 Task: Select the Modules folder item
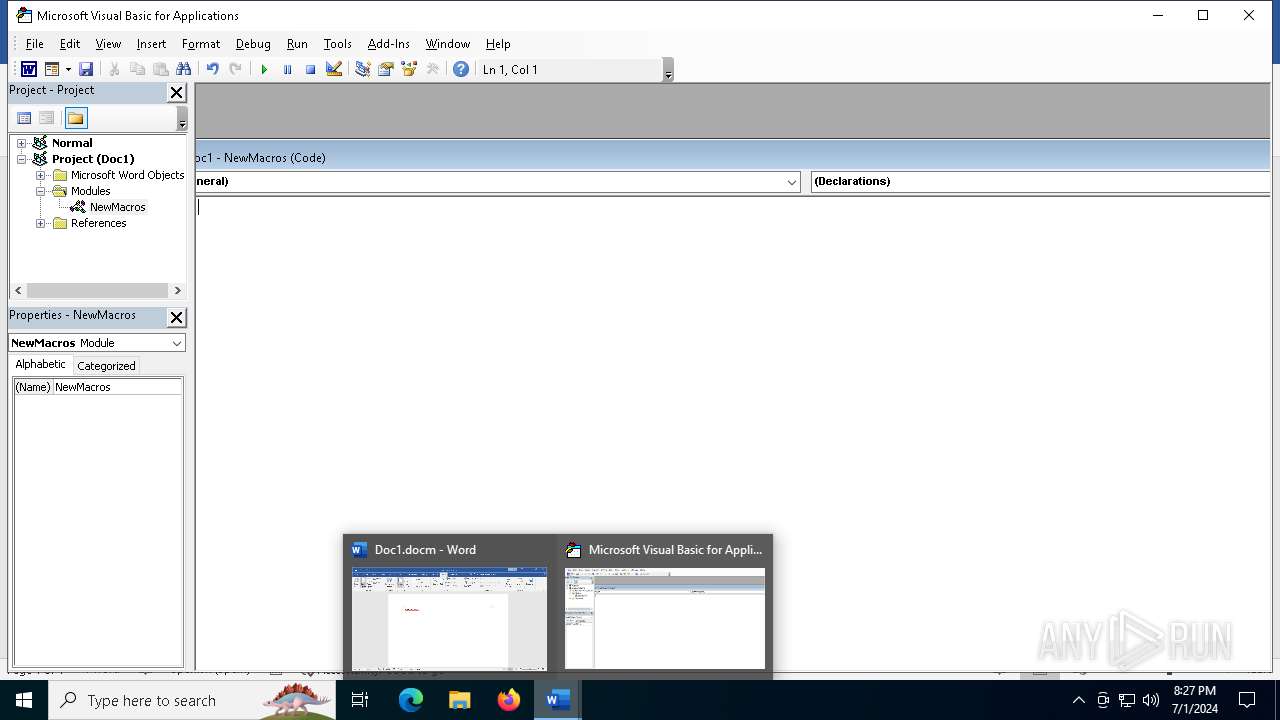pos(90,191)
